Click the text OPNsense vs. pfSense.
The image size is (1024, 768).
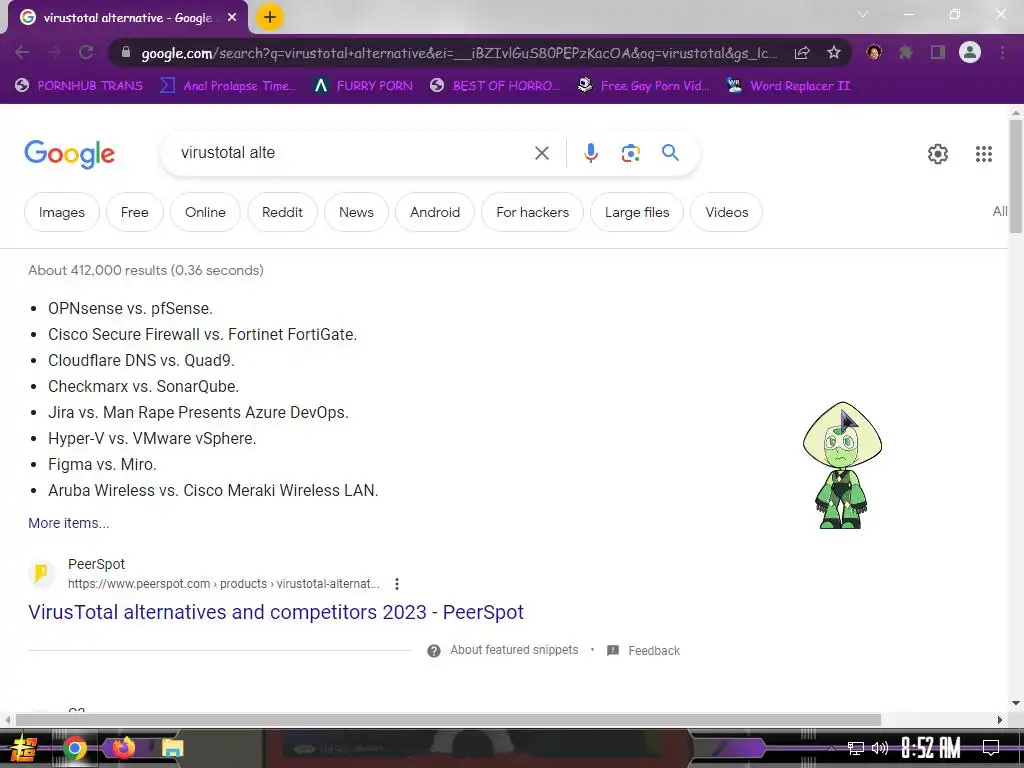[x=131, y=308]
